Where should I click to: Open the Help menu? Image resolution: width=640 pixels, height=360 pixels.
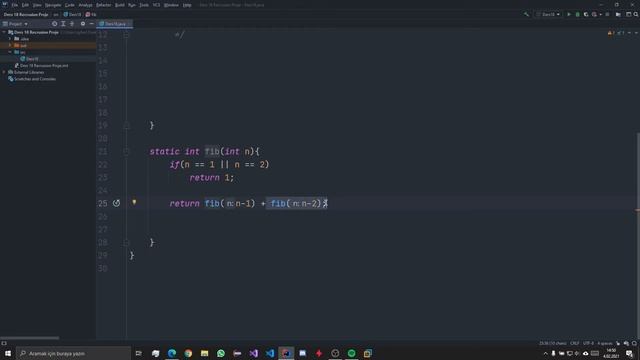187,5
